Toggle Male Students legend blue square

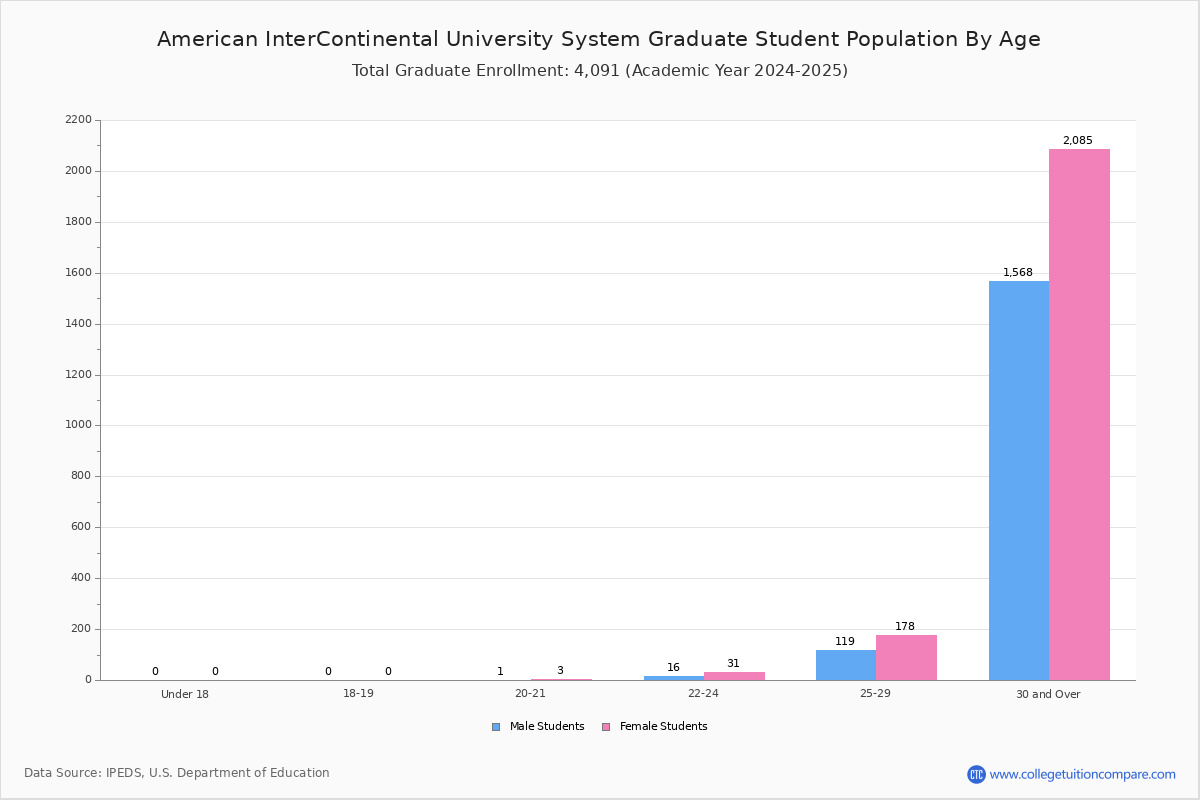496,727
